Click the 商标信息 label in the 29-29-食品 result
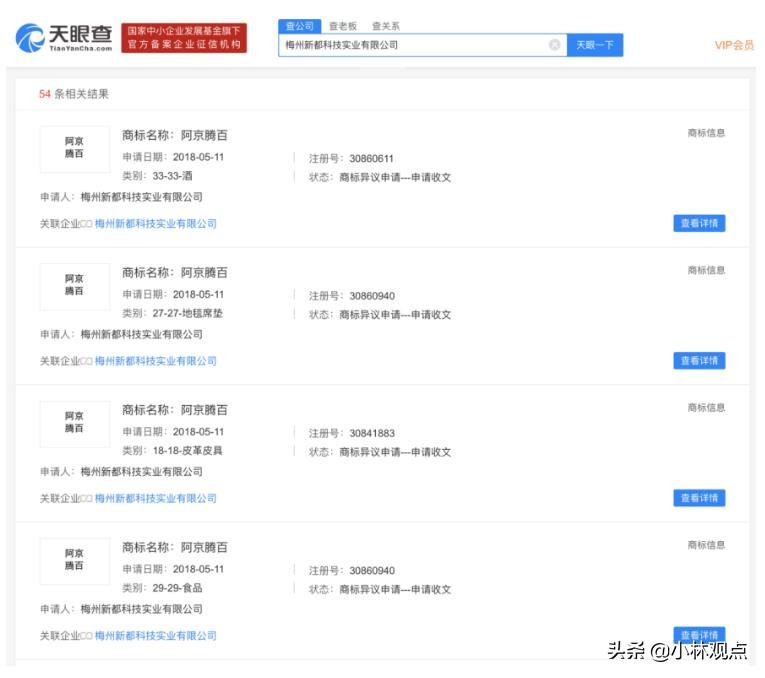 706,545
